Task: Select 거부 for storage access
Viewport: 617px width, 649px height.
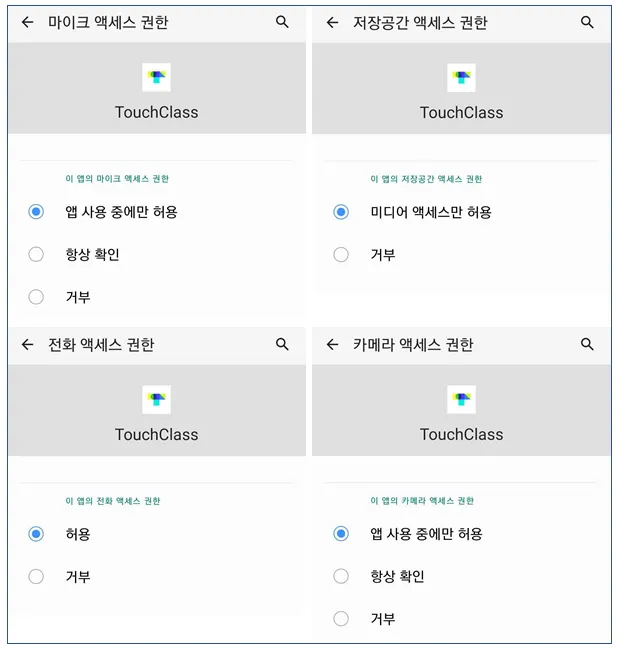Action: [341, 254]
